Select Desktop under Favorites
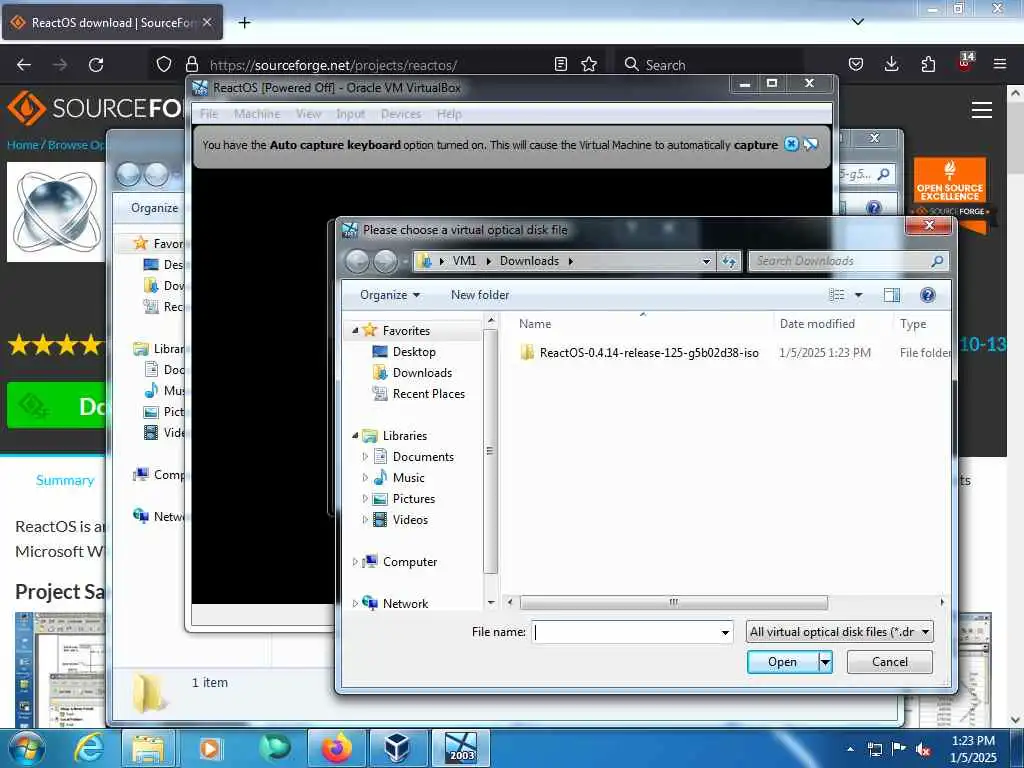The width and height of the screenshot is (1024, 768). (414, 351)
